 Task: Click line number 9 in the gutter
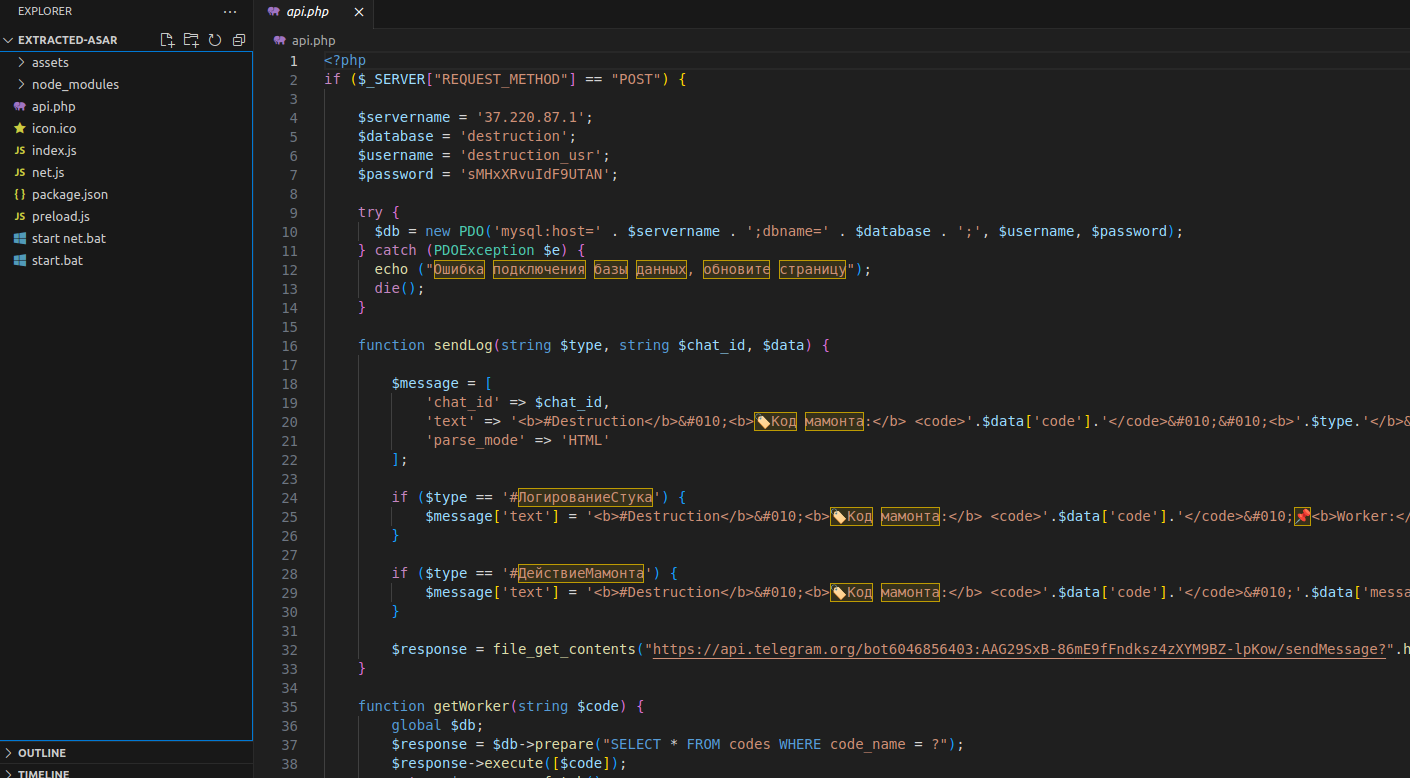tap(293, 212)
